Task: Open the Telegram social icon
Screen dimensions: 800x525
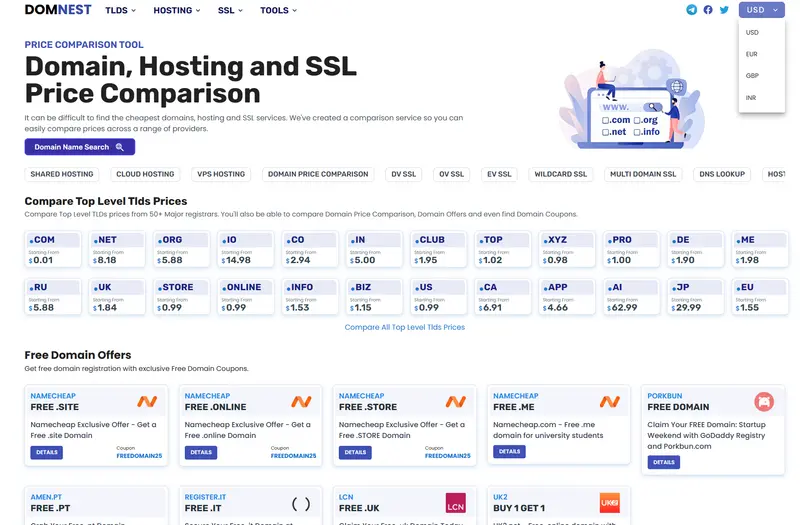Action: (x=692, y=10)
